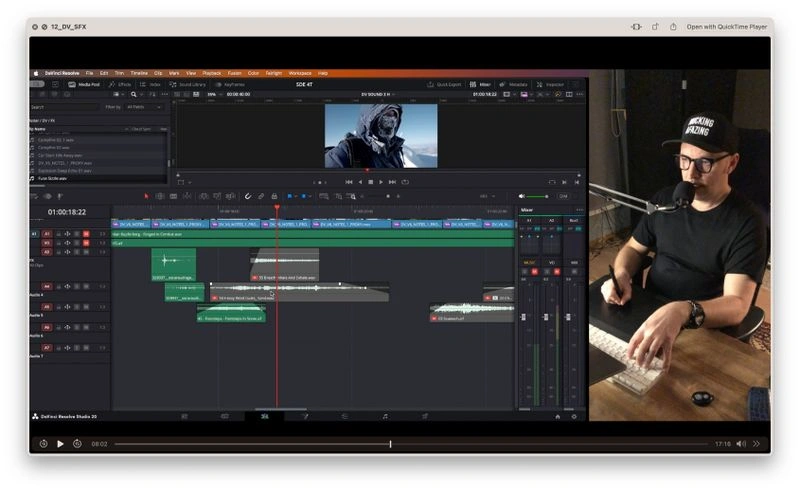Open the Trim menu
Image resolution: width=800 pixels, height=491 pixels.
coord(119,73)
